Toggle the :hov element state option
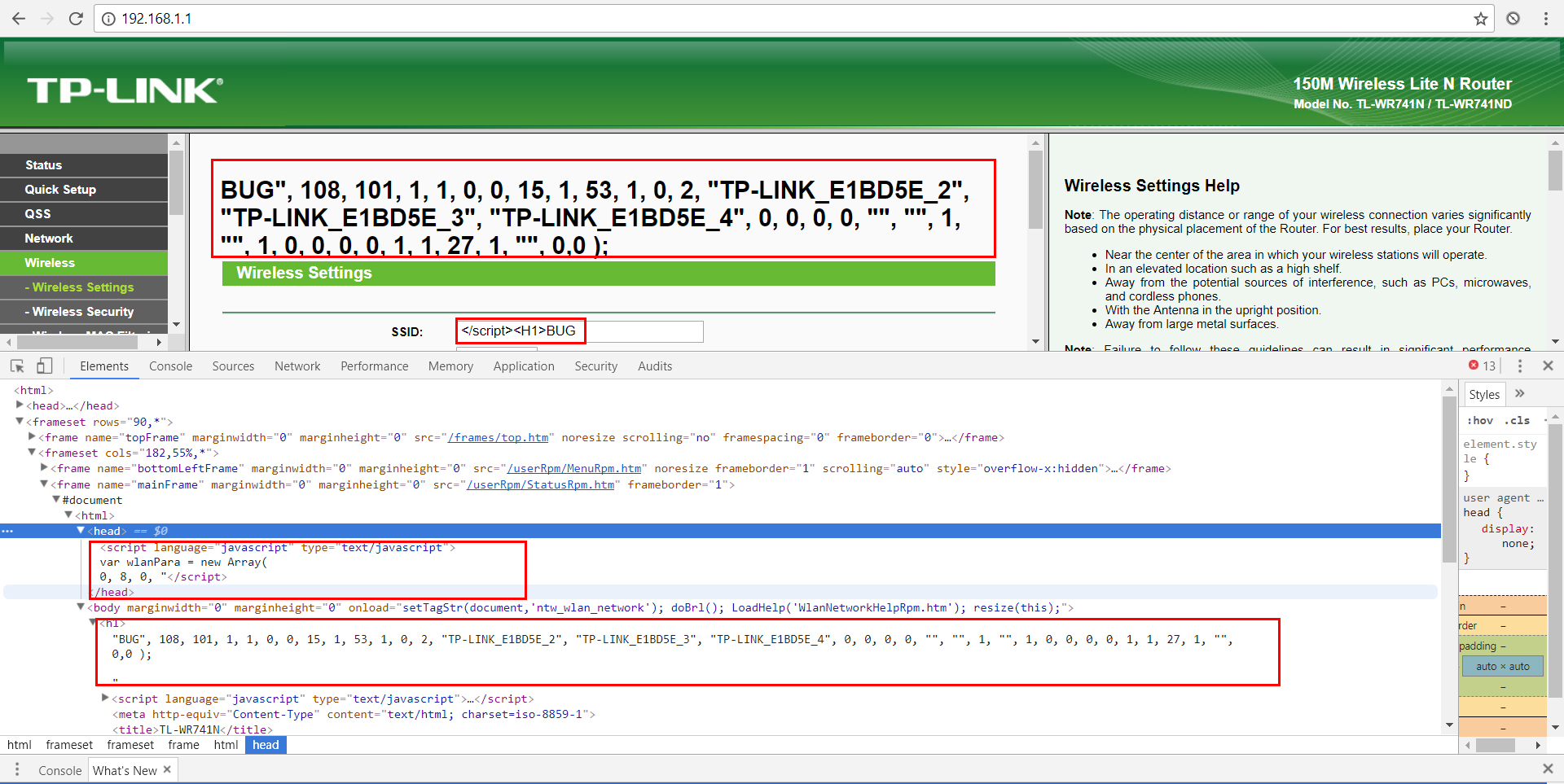Image resolution: width=1564 pixels, height=784 pixels. click(1480, 421)
